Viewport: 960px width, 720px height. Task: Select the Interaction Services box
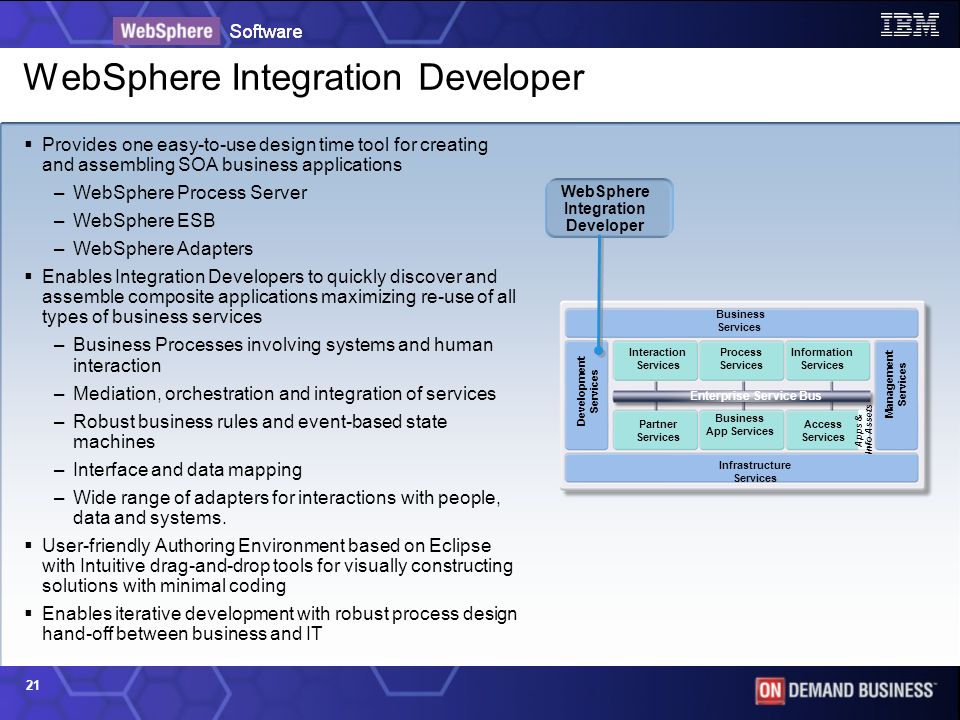(x=656, y=359)
